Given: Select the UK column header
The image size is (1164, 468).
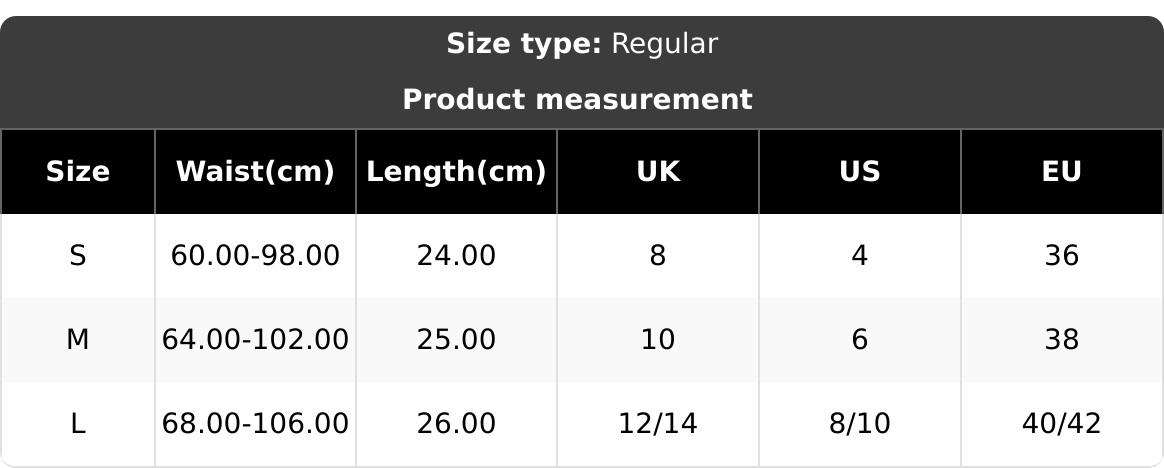Looking at the screenshot, I should (658, 172).
